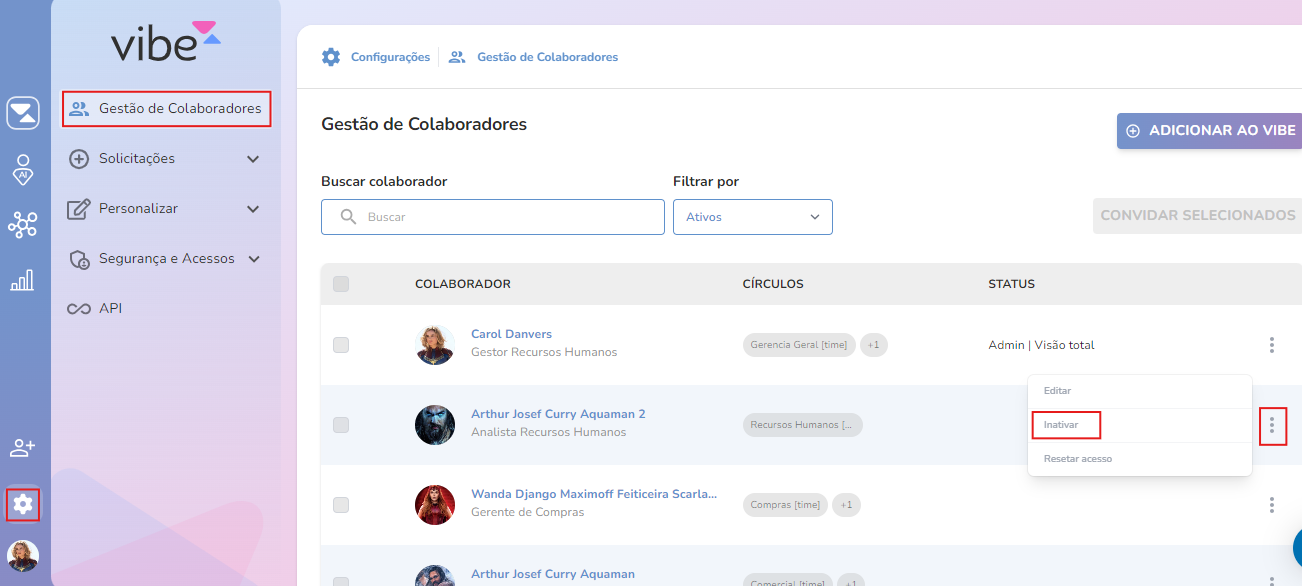
Task: Open the settings gear in left rail
Action: 23,505
